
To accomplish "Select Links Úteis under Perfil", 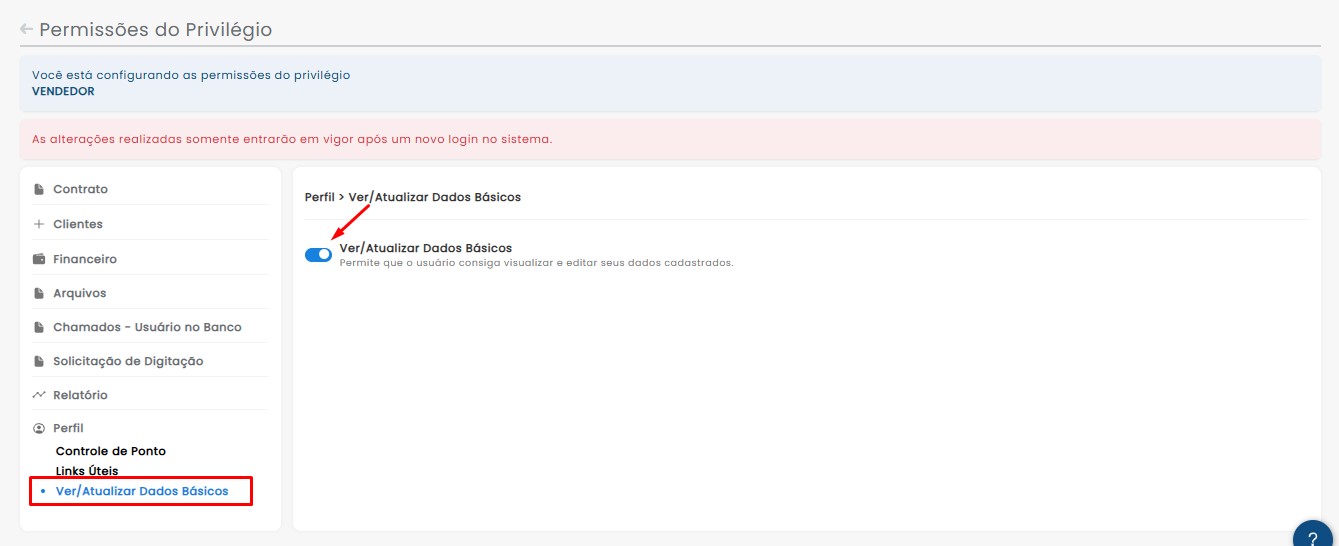I will [87, 471].
